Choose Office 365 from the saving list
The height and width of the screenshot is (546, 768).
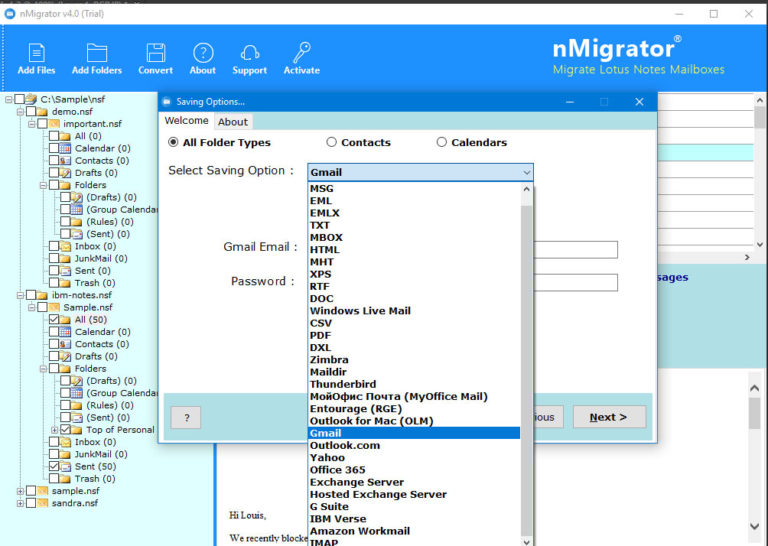tap(414, 470)
